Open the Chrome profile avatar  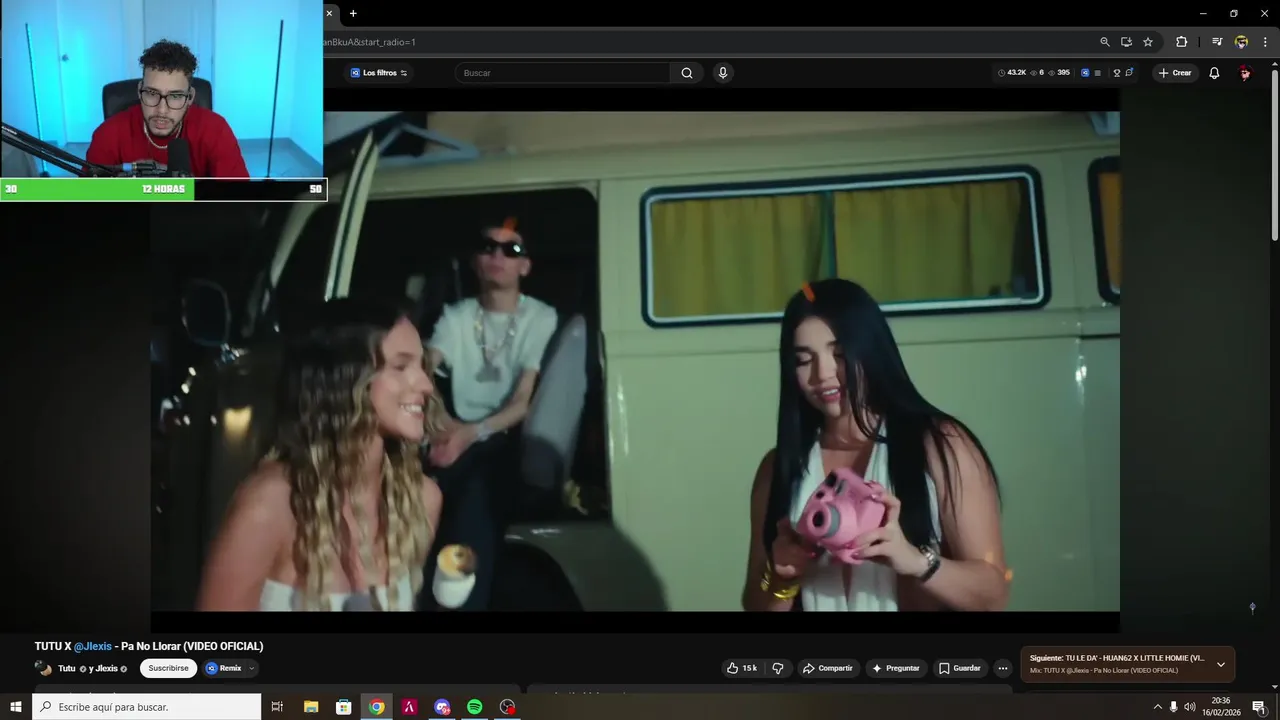1241,42
